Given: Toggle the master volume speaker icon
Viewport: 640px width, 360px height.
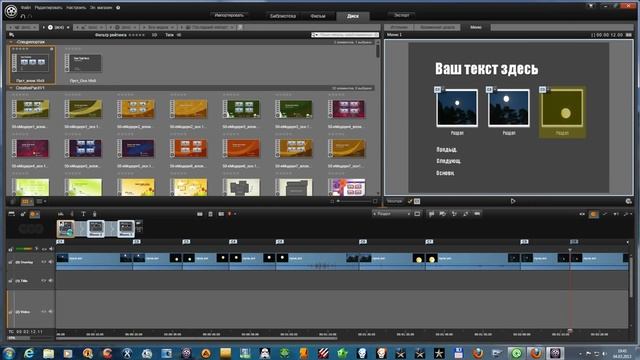Looking at the screenshot, I should tap(51, 249).
